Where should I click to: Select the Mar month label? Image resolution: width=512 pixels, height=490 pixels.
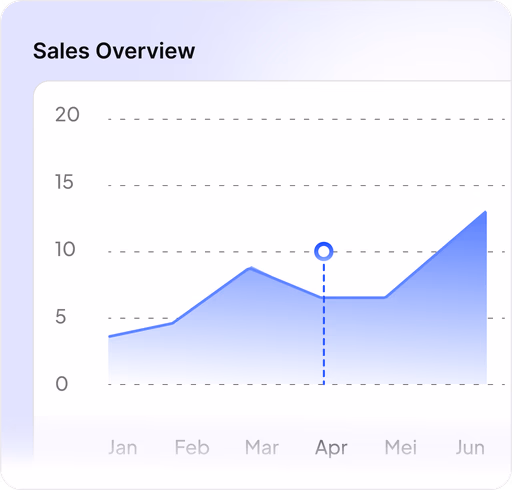pyautogui.click(x=262, y=447)
